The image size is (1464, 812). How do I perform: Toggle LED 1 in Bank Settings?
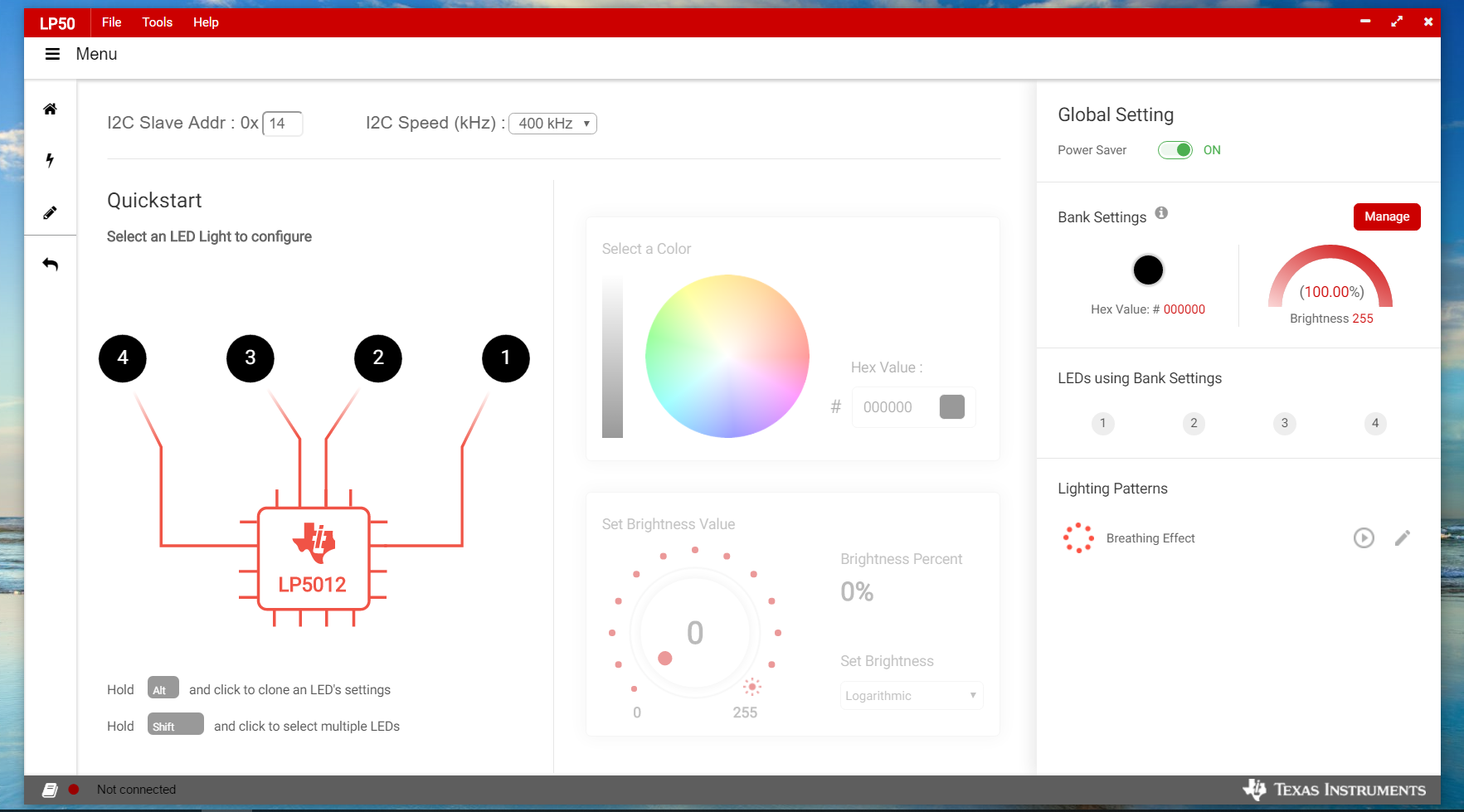pyautogui.click(x=1102, y=423)
